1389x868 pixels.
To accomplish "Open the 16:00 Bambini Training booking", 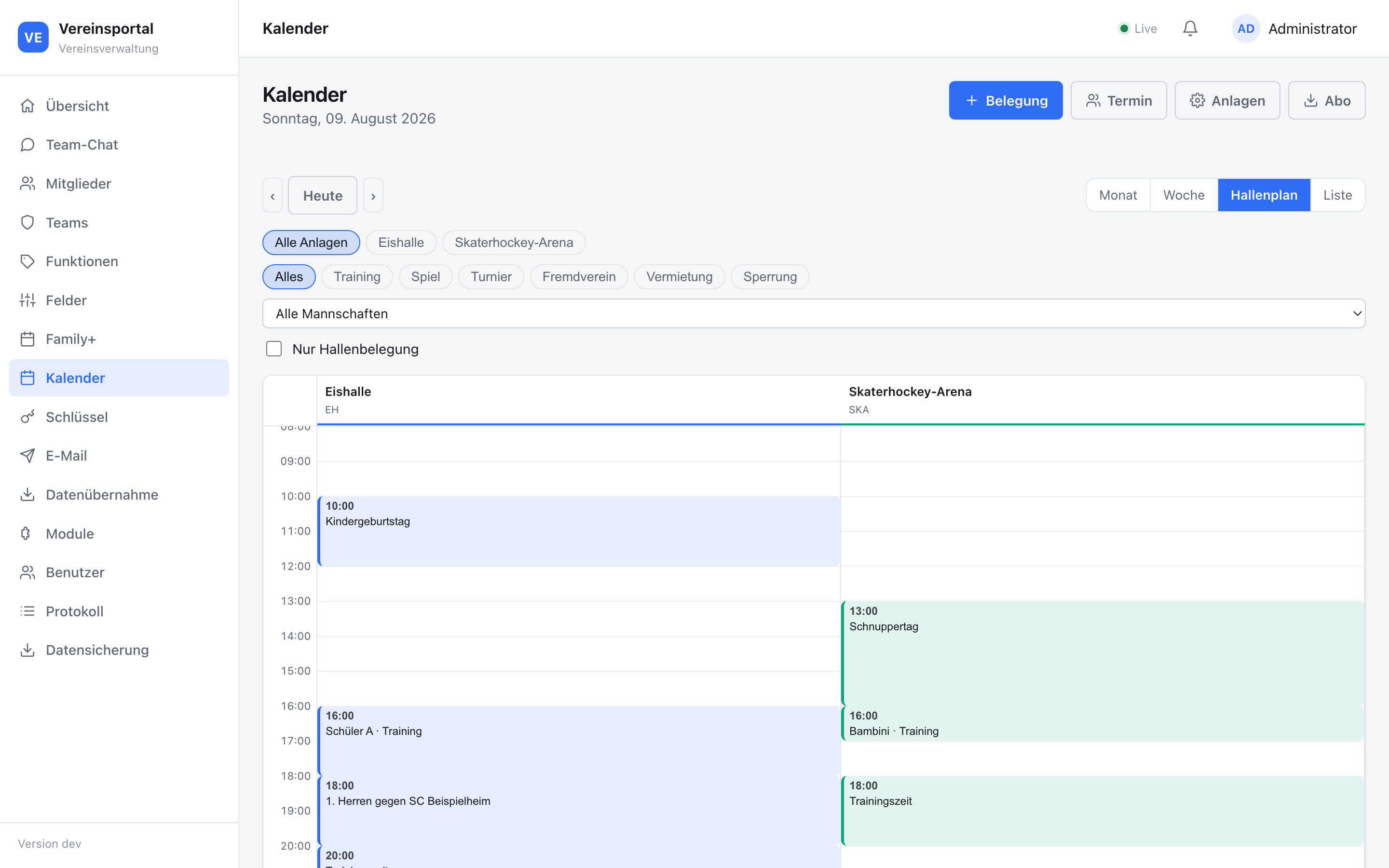I will click(1102, 723).
